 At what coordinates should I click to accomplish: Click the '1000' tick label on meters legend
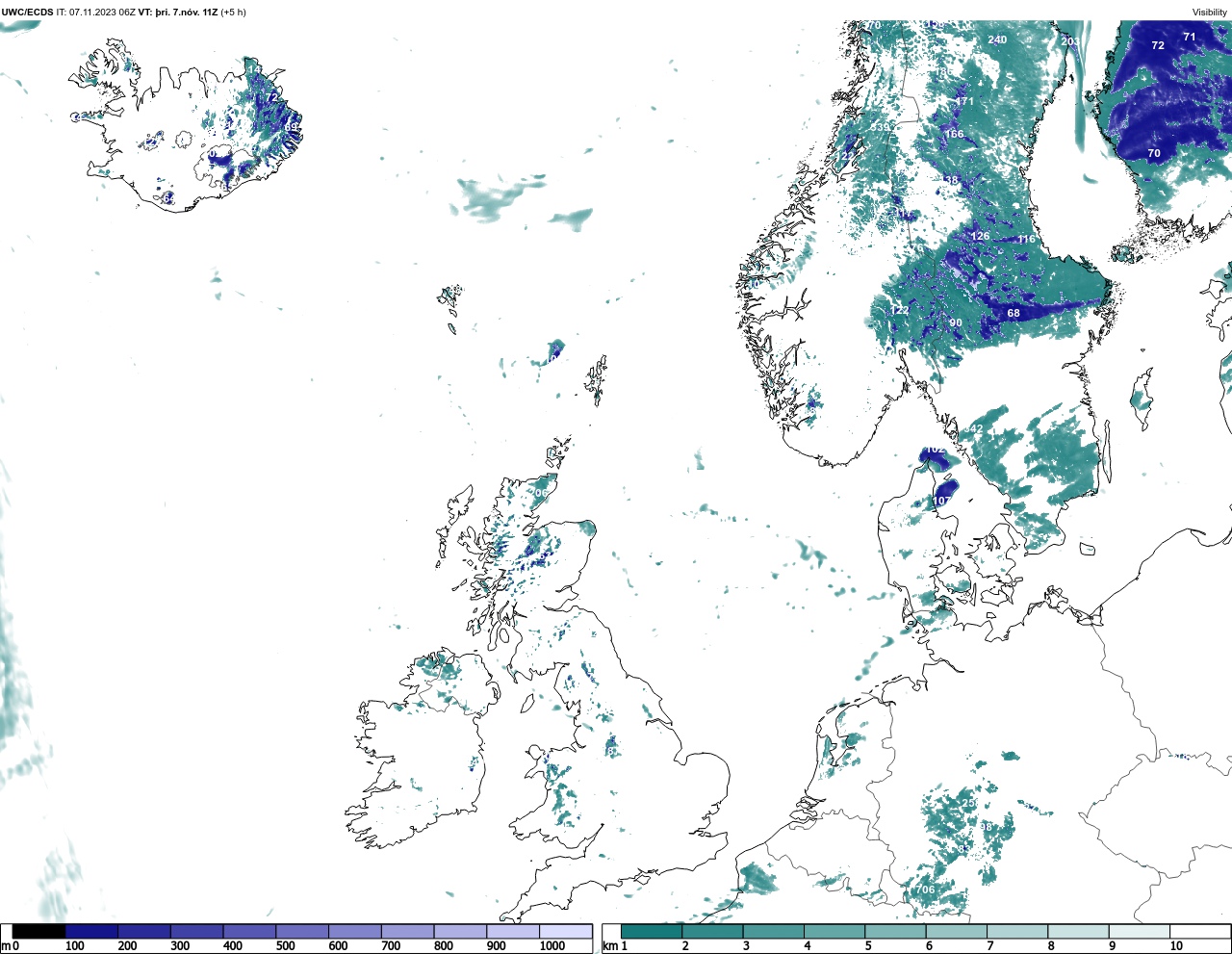click(552, 946)
